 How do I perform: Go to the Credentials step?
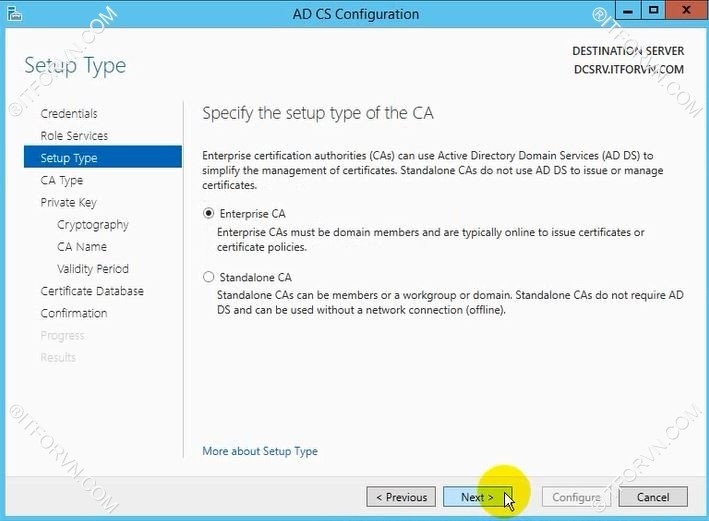pos(69,114)
